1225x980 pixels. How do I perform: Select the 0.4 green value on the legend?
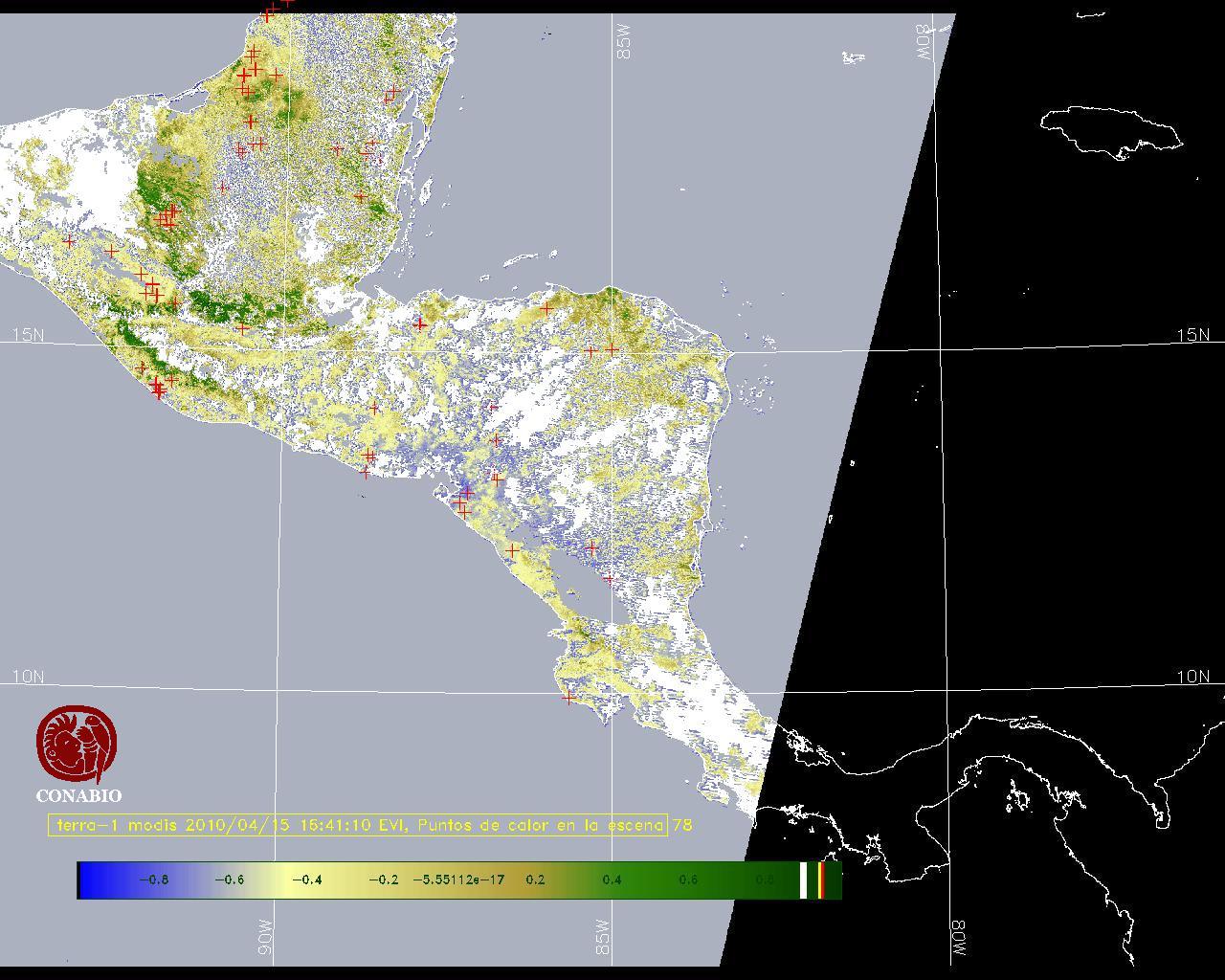point(612,880)
